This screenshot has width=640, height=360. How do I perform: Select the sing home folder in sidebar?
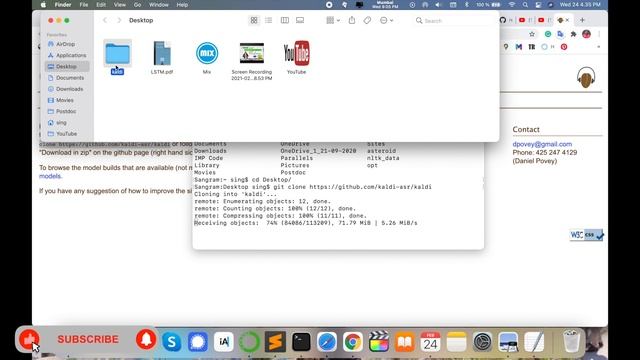click(x=67, y=122)
